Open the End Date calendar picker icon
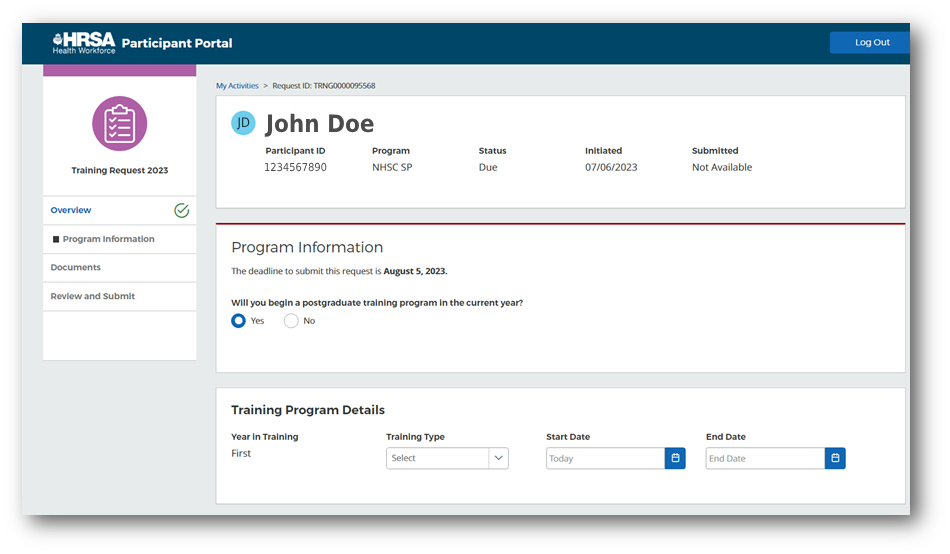 pyautogui.click(x=835, y=458)
